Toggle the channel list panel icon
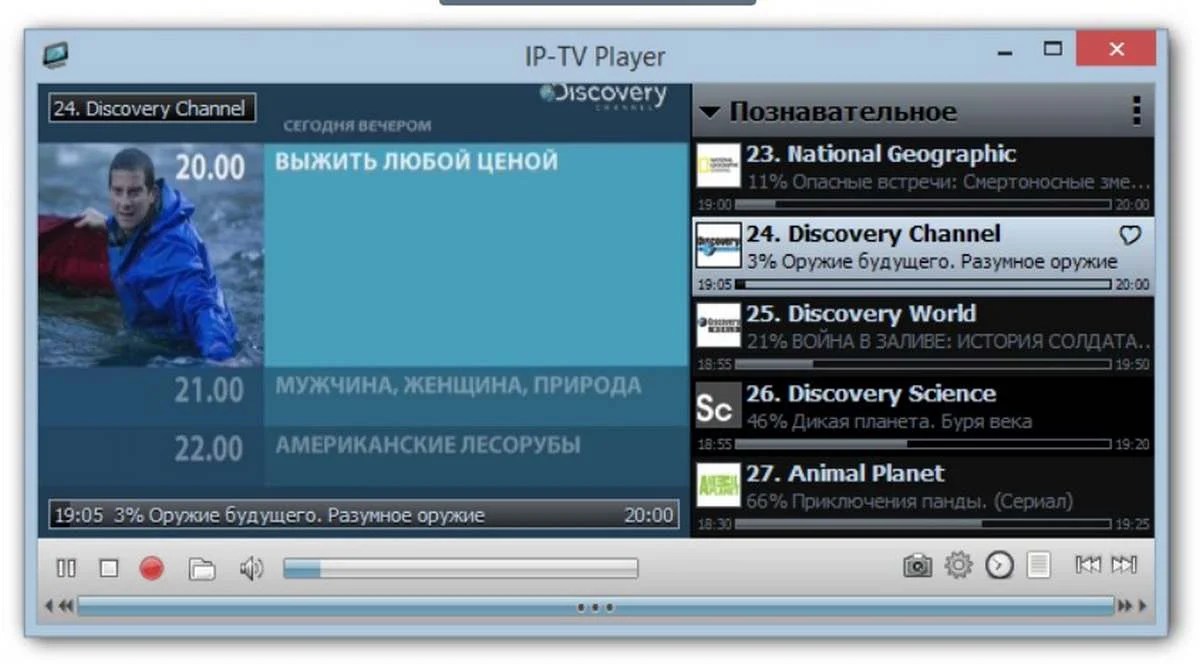The image size is (1200, 665). [1039, 566]
